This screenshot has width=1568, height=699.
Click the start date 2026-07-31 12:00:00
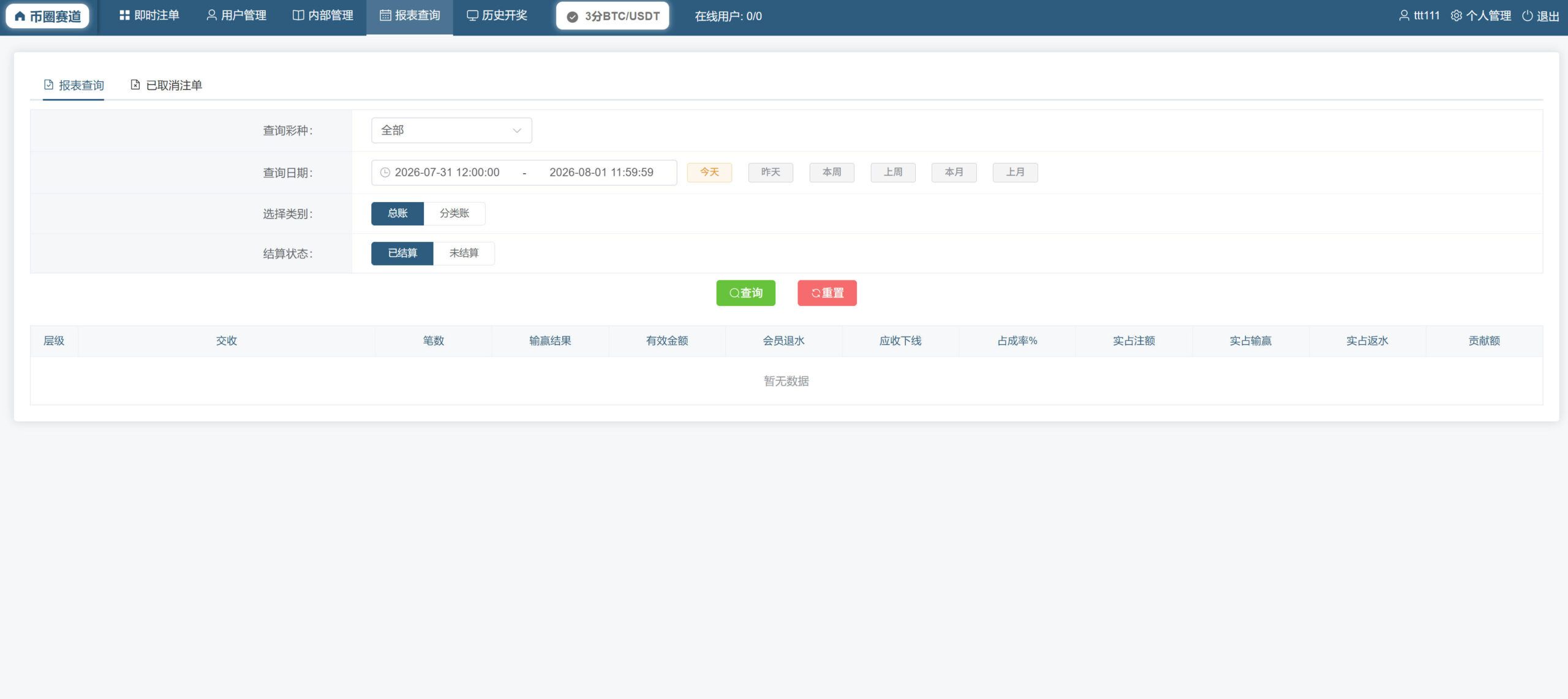tap(447, 173)
